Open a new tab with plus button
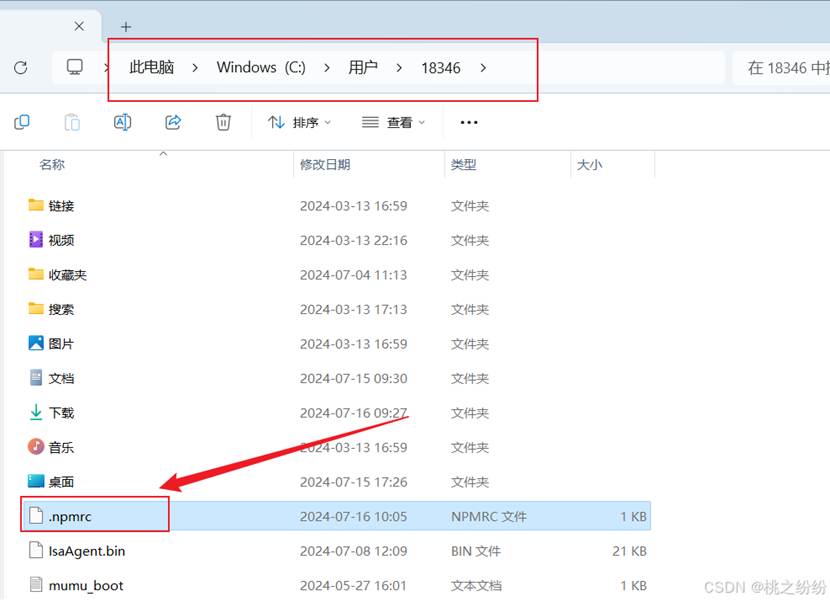The width and height of the screenshot is (830, 602). [125, 26]
